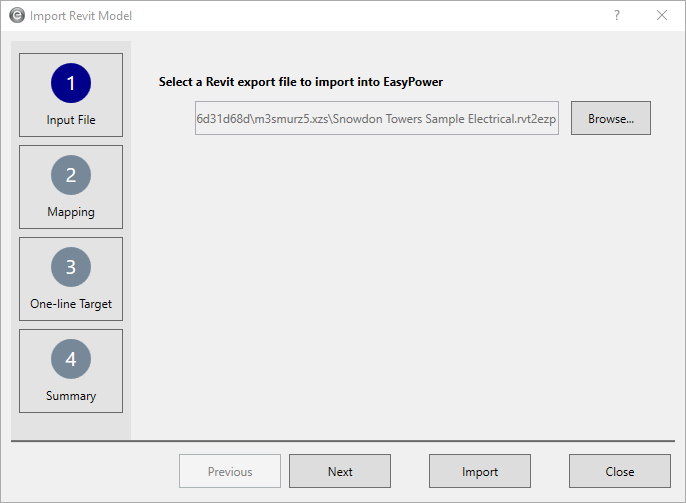This screenshot has width=686, height=503.
Task: Click the grayed-out Previous button
Action: [x=230, y=472]
